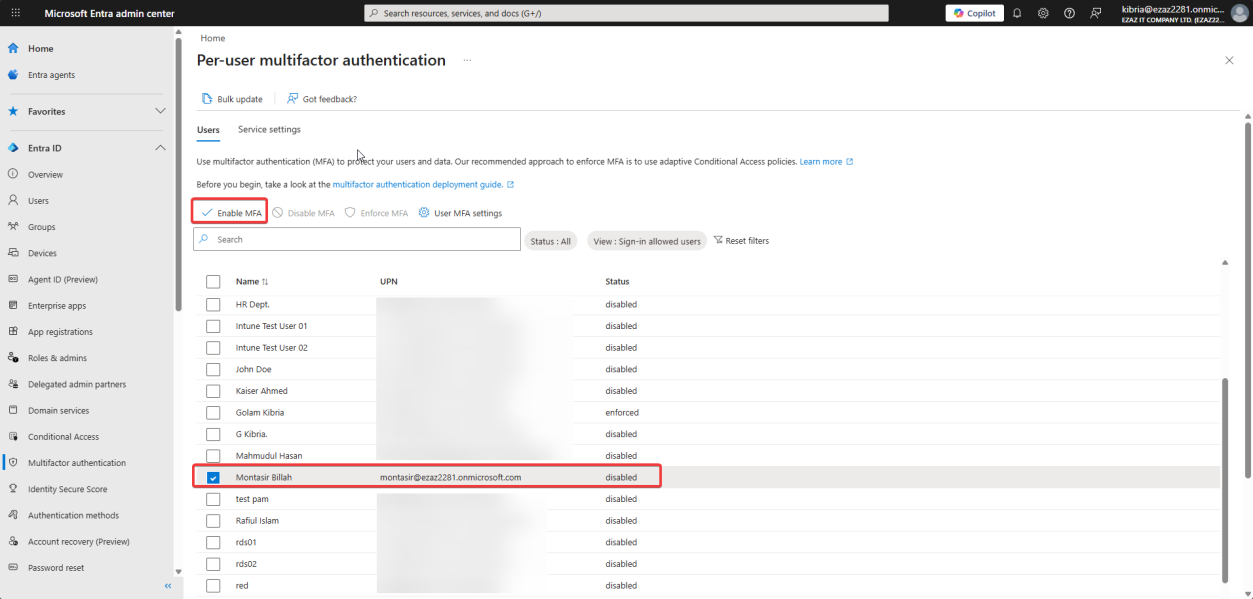Toggle the select-all checkbox in header

213,282
